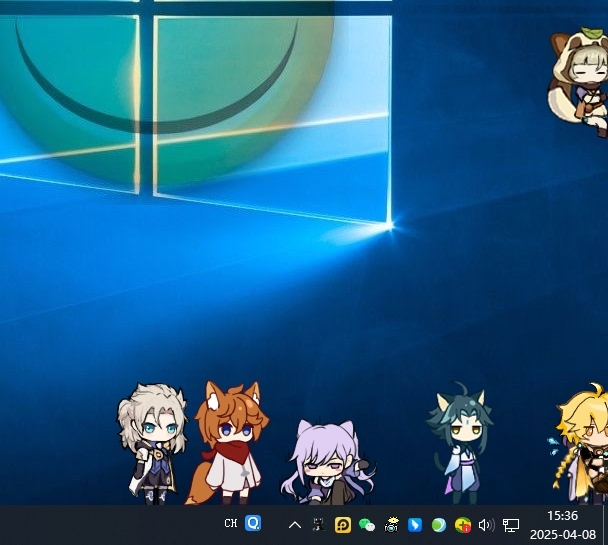Click the date 2025-04-08
608x545 pixels.
pyautogui.click(x=563, y=535)
